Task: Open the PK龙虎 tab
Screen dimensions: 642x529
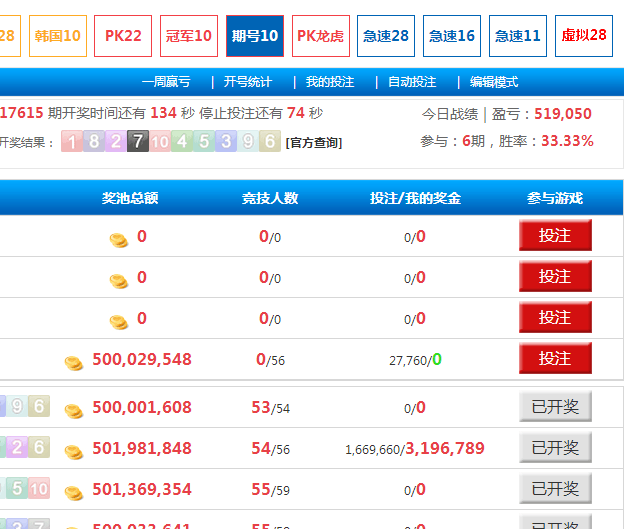Action: [x=321, y=36]
